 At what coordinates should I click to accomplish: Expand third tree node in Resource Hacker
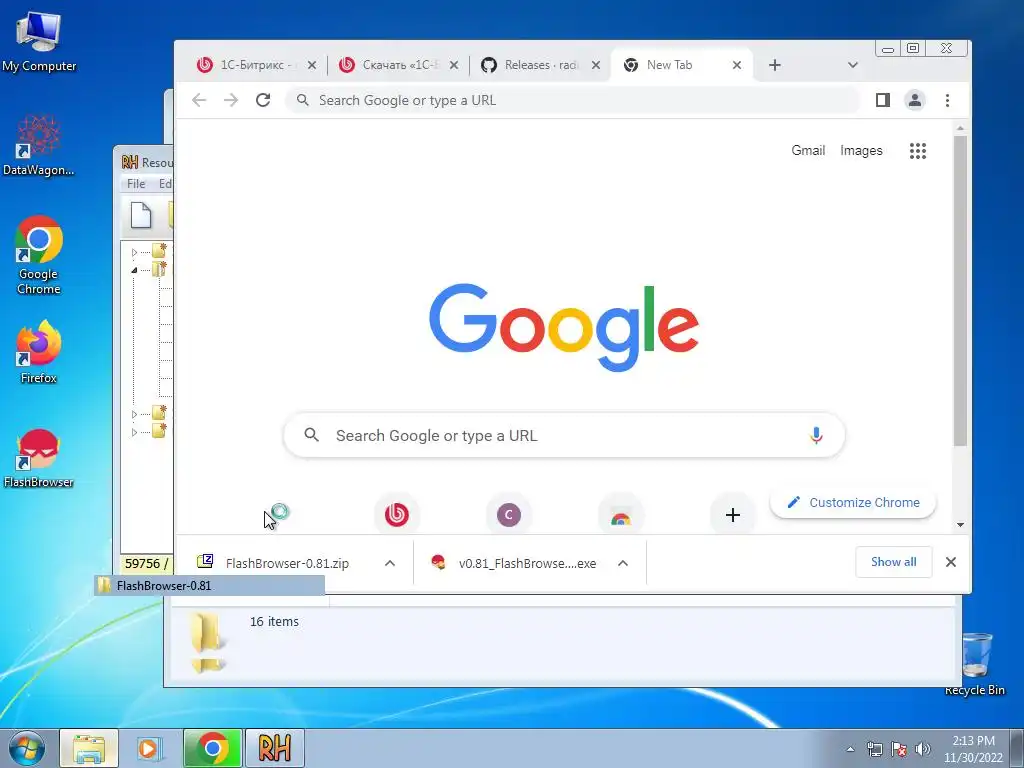pos(134,414)
